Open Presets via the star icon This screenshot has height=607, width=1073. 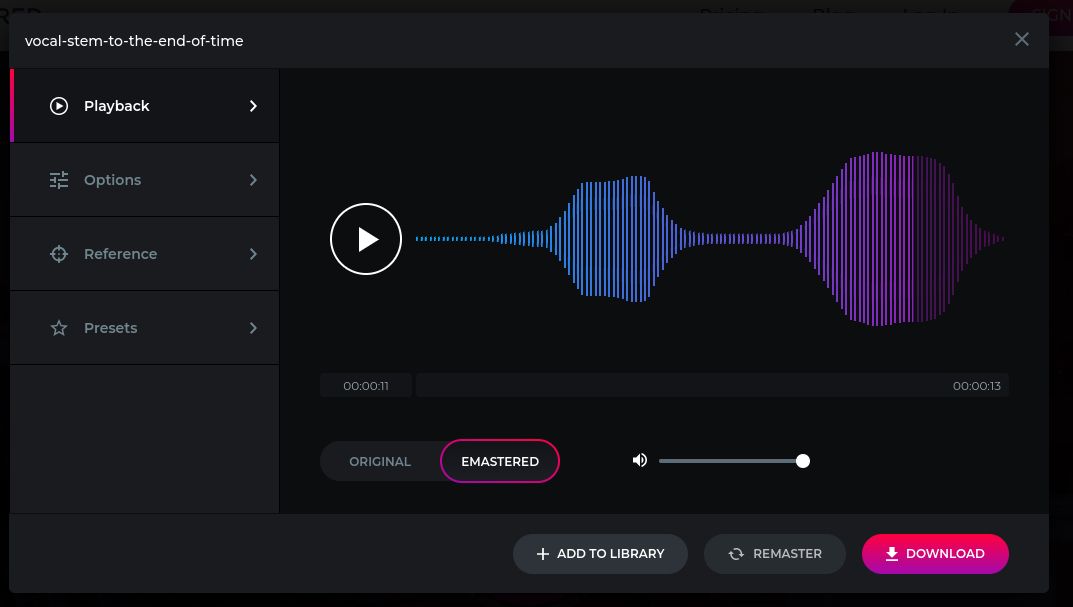point(59,327)
